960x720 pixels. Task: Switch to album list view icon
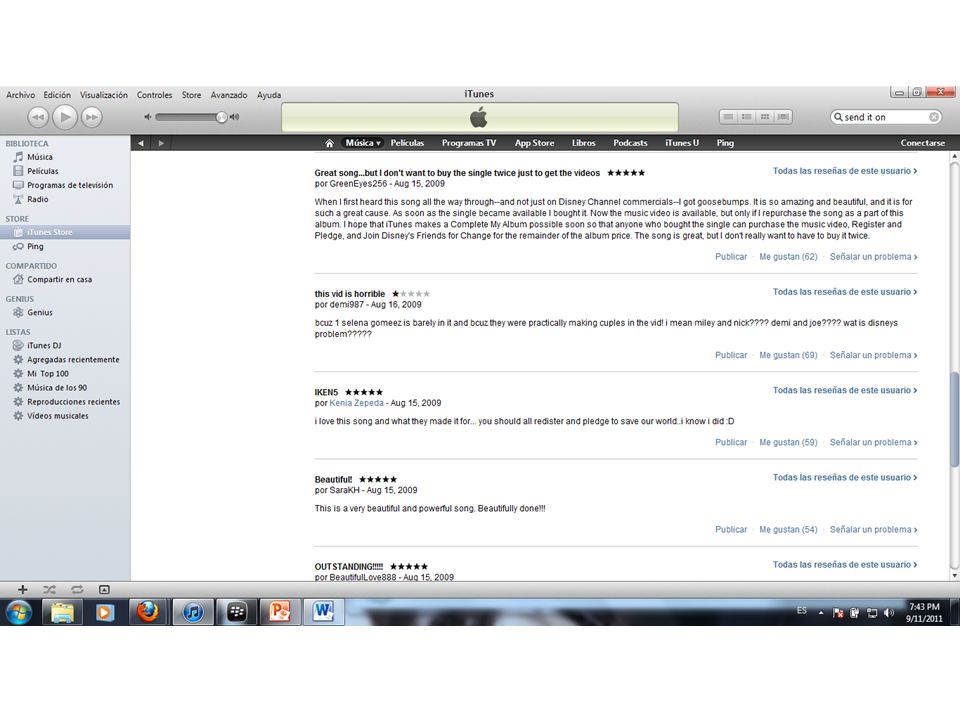[746, 116]
